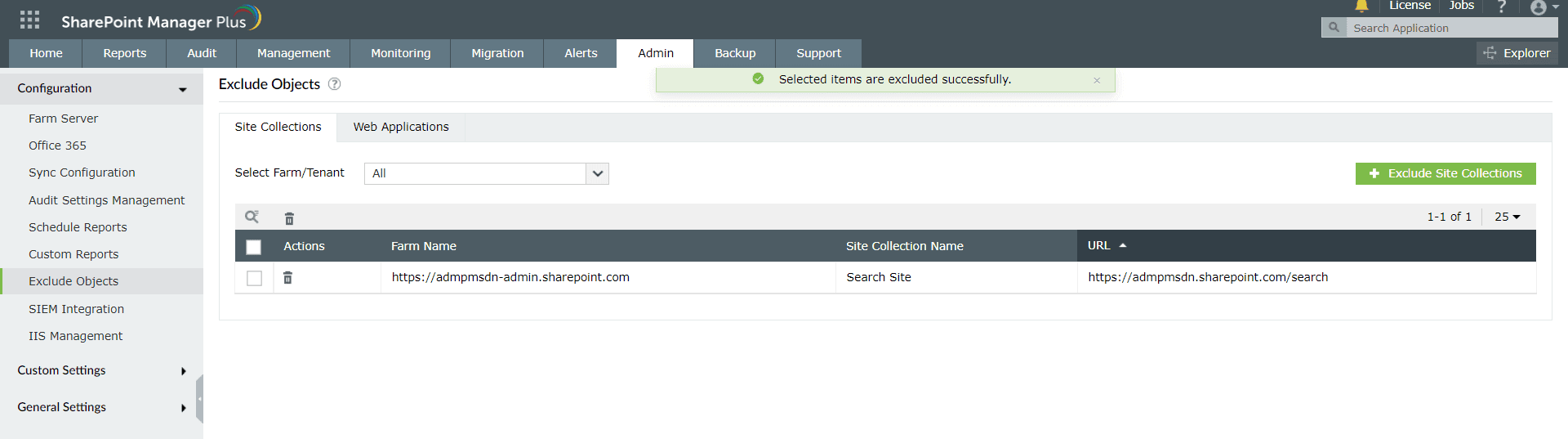Viewport: 1568px width, 439px height.
Task: Open Custom Reports in sidebar
Action: (73, 254)
